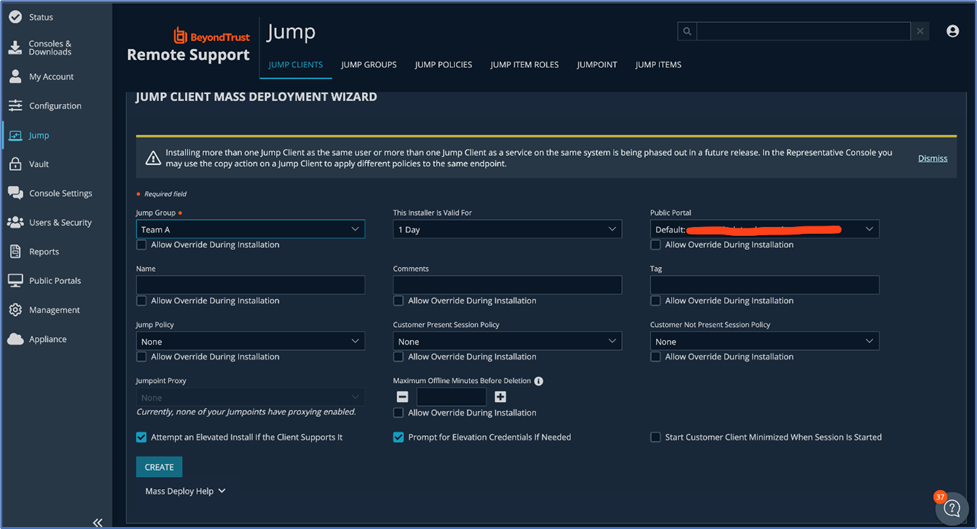Switch to Jump Policies tab

(443, 65)
